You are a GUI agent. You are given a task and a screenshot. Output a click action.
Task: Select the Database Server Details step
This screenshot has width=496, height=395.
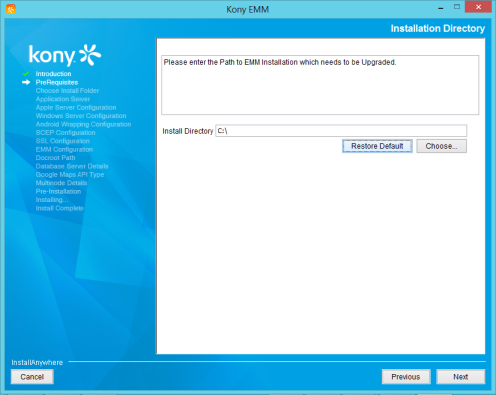tap(72, 166)
